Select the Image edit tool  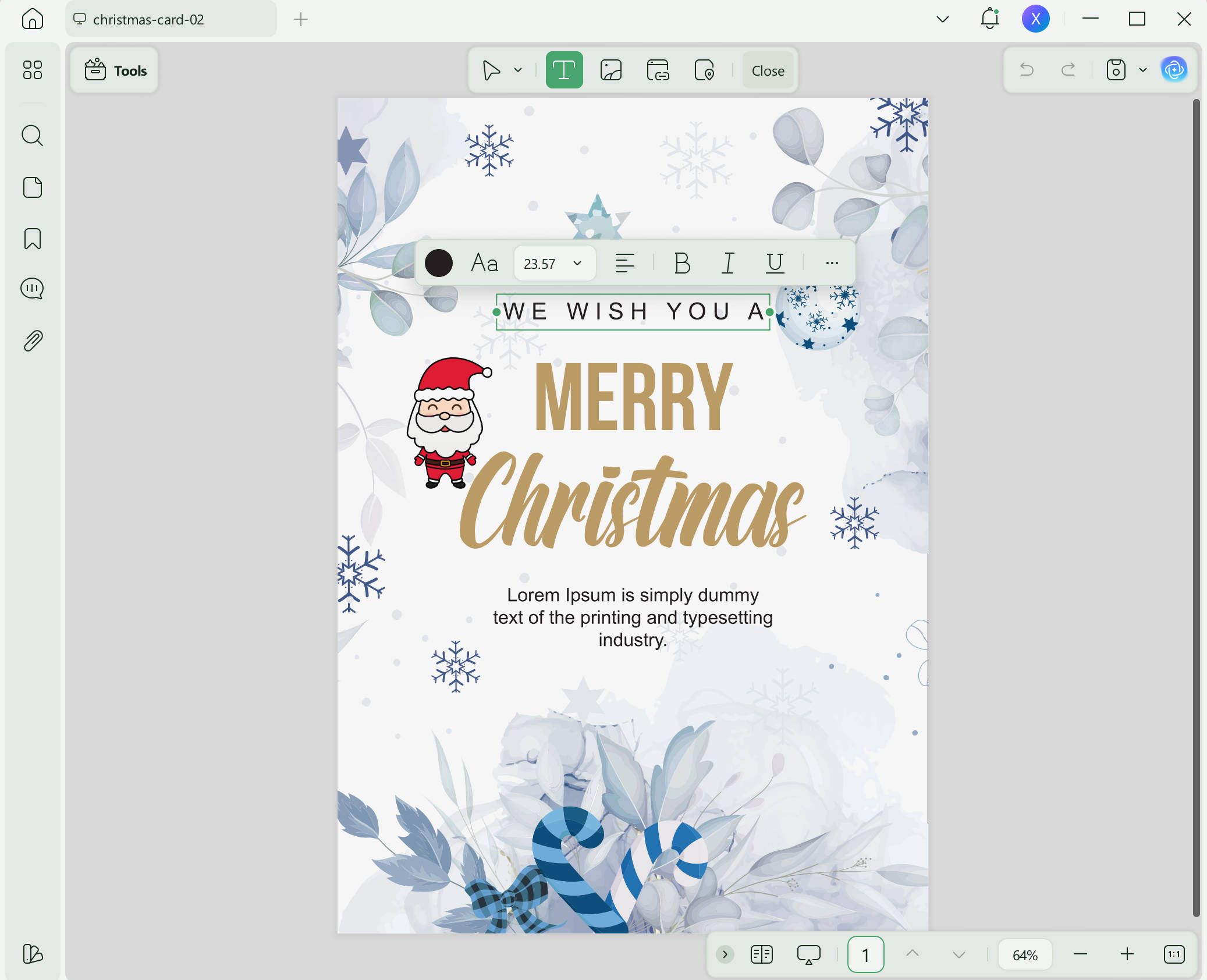coord(611,70)
